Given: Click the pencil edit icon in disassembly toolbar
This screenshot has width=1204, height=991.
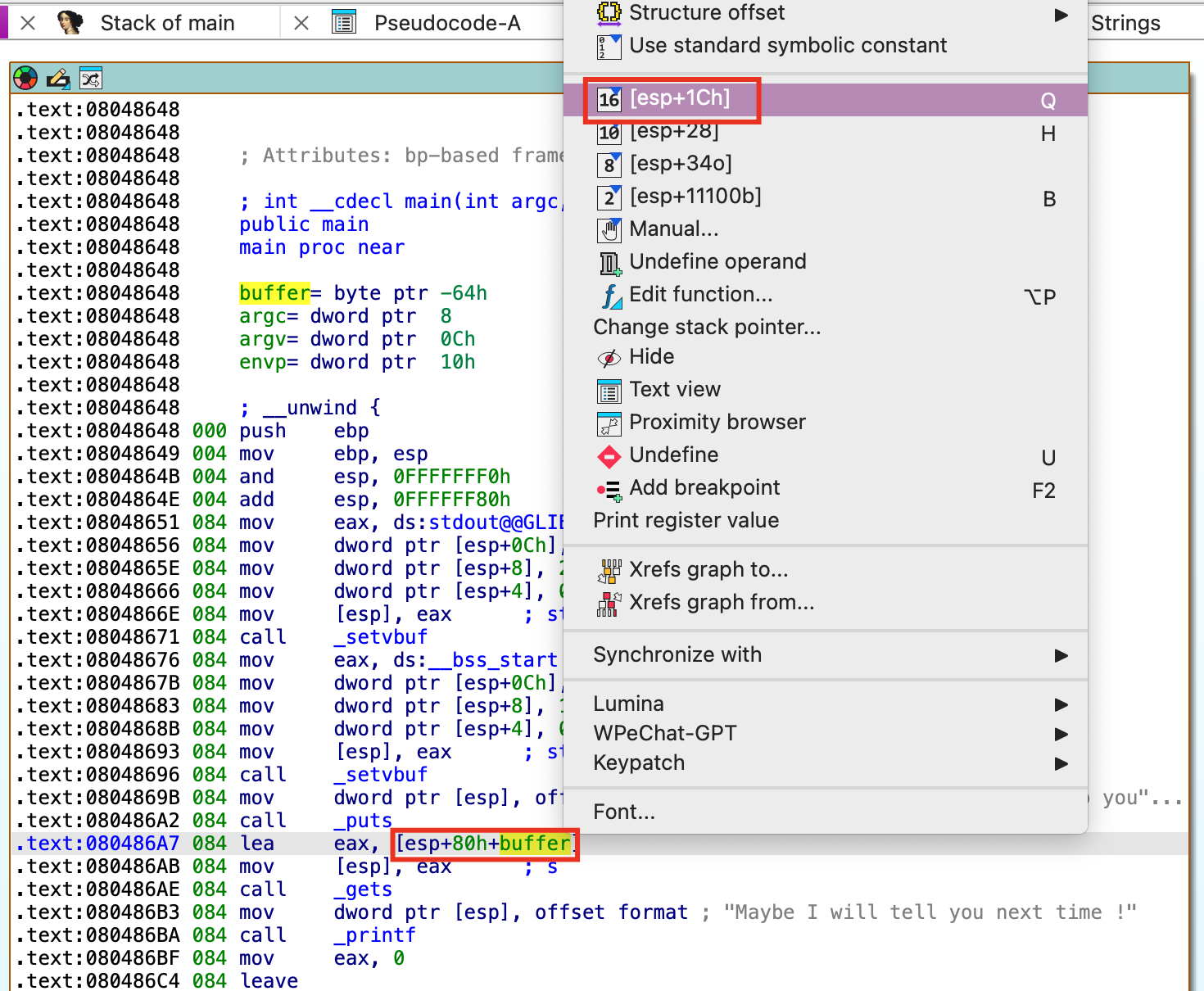Looking at the screenshot, I should pos(58,79).
